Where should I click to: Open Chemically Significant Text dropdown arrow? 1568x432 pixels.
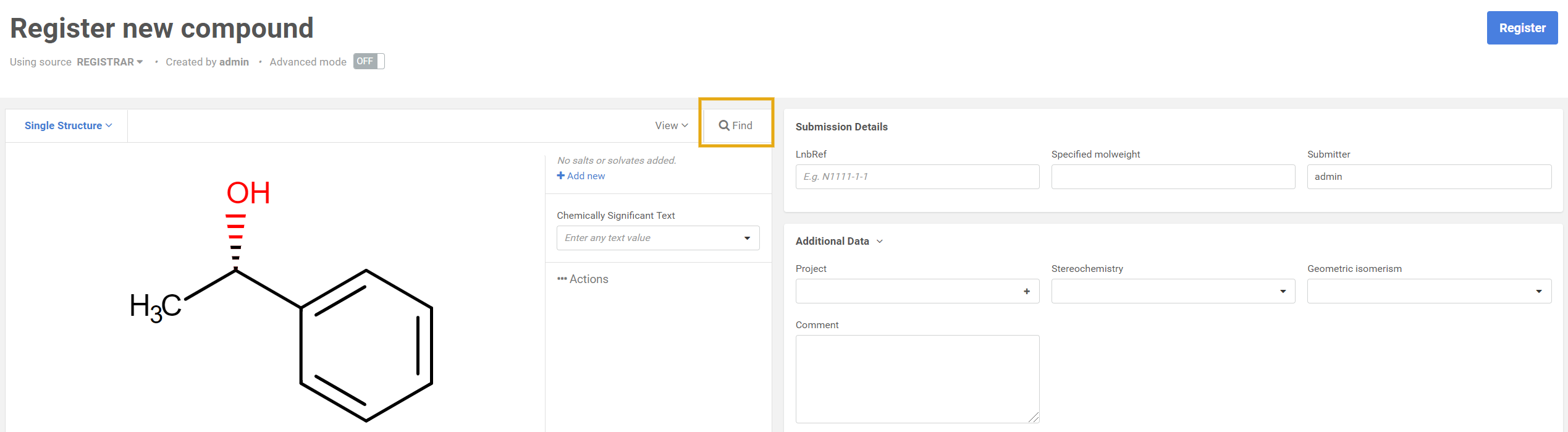(747, 238)
